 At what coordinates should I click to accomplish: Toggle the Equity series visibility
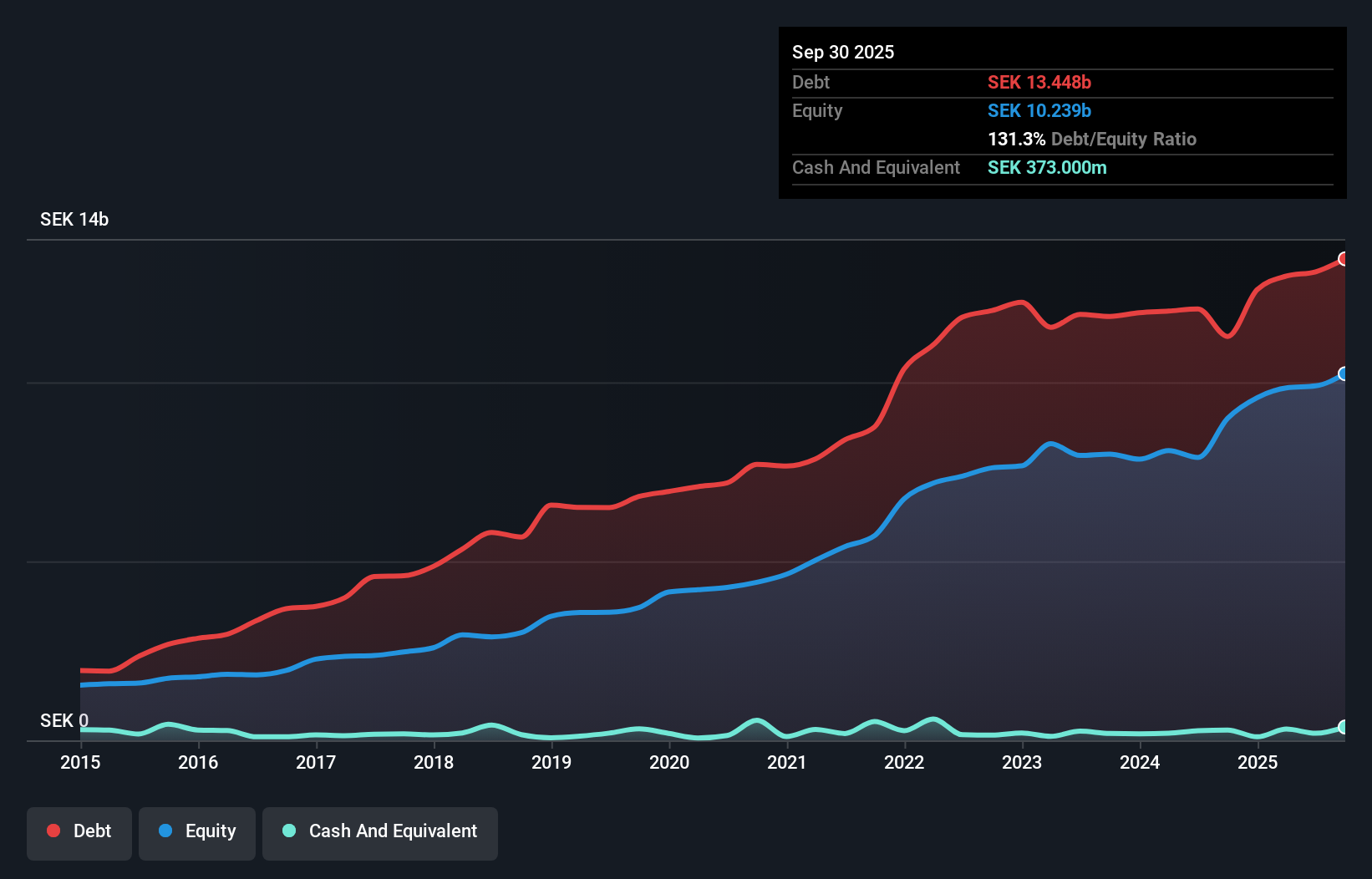[x=197, y=831]
